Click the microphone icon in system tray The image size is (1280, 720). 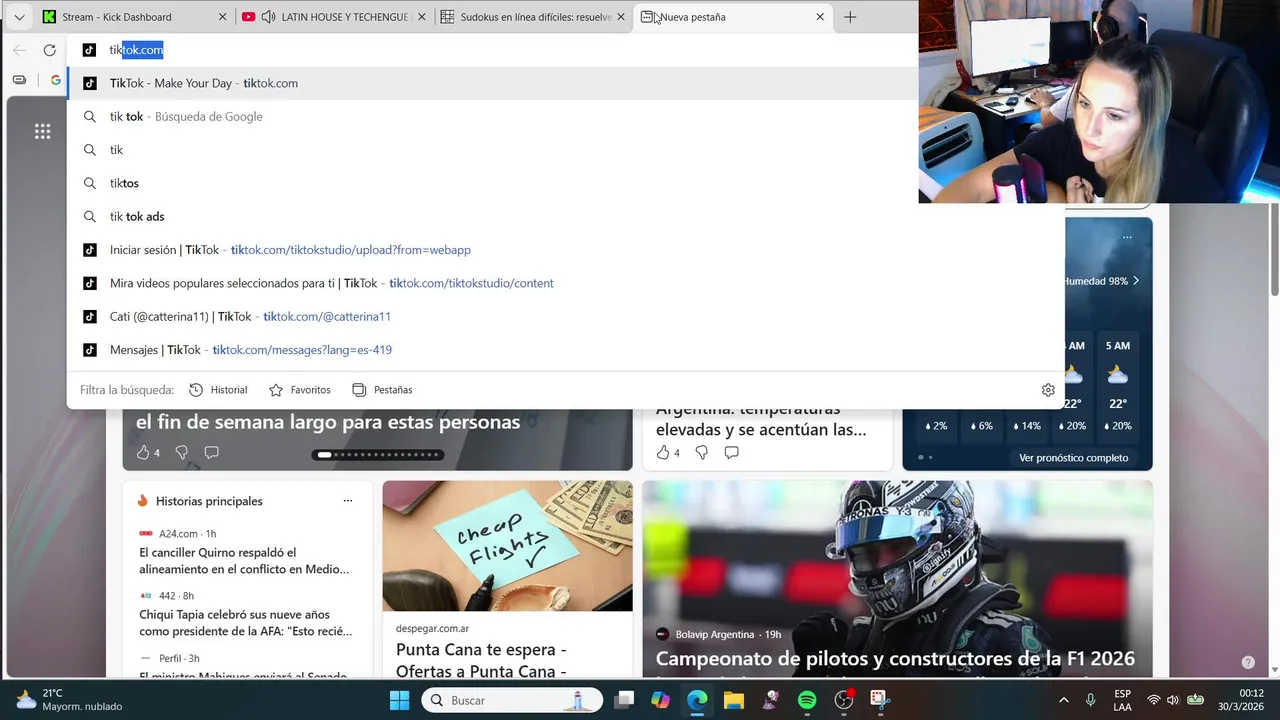[x=1091, y=700]
